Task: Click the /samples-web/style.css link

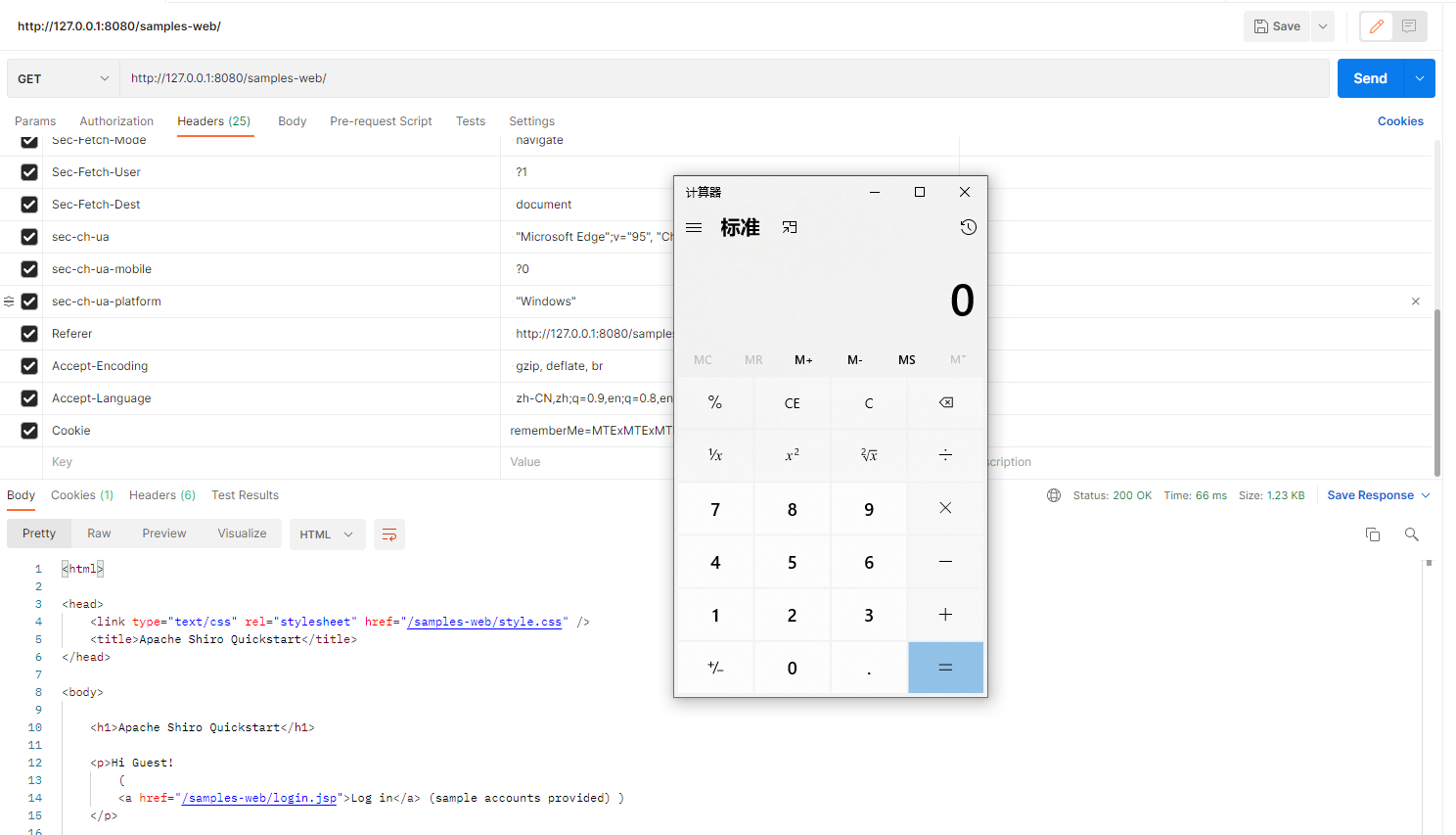Action: 484,622
